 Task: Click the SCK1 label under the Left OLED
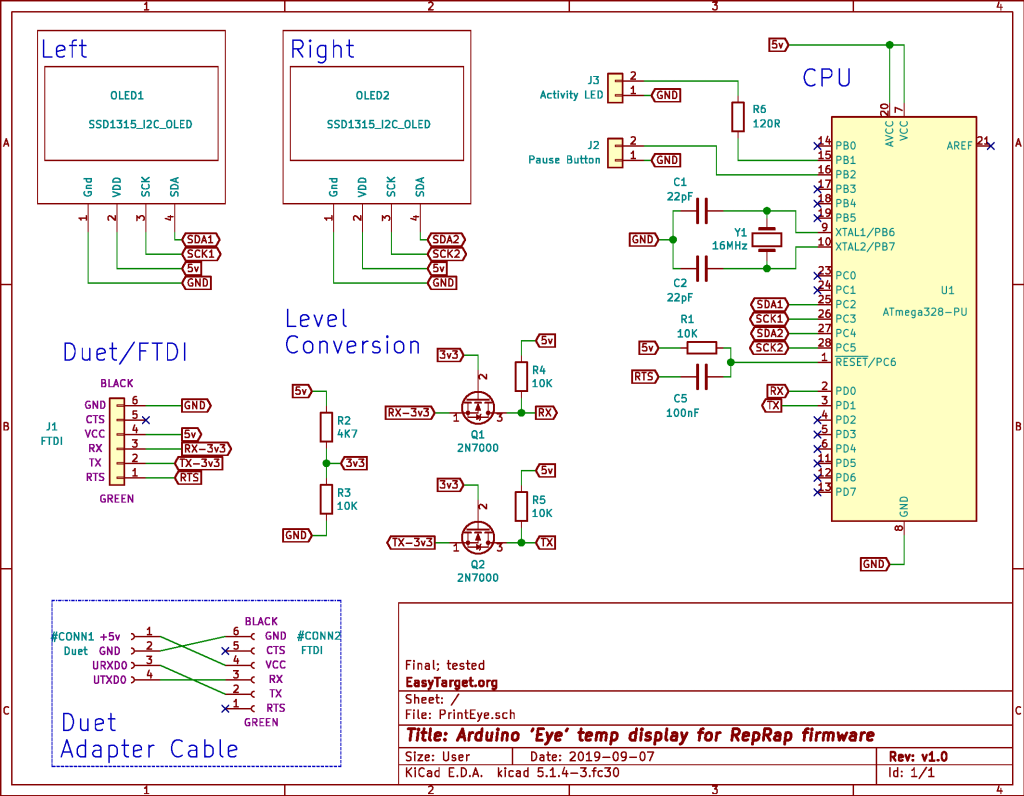click(x=200, y=254)
